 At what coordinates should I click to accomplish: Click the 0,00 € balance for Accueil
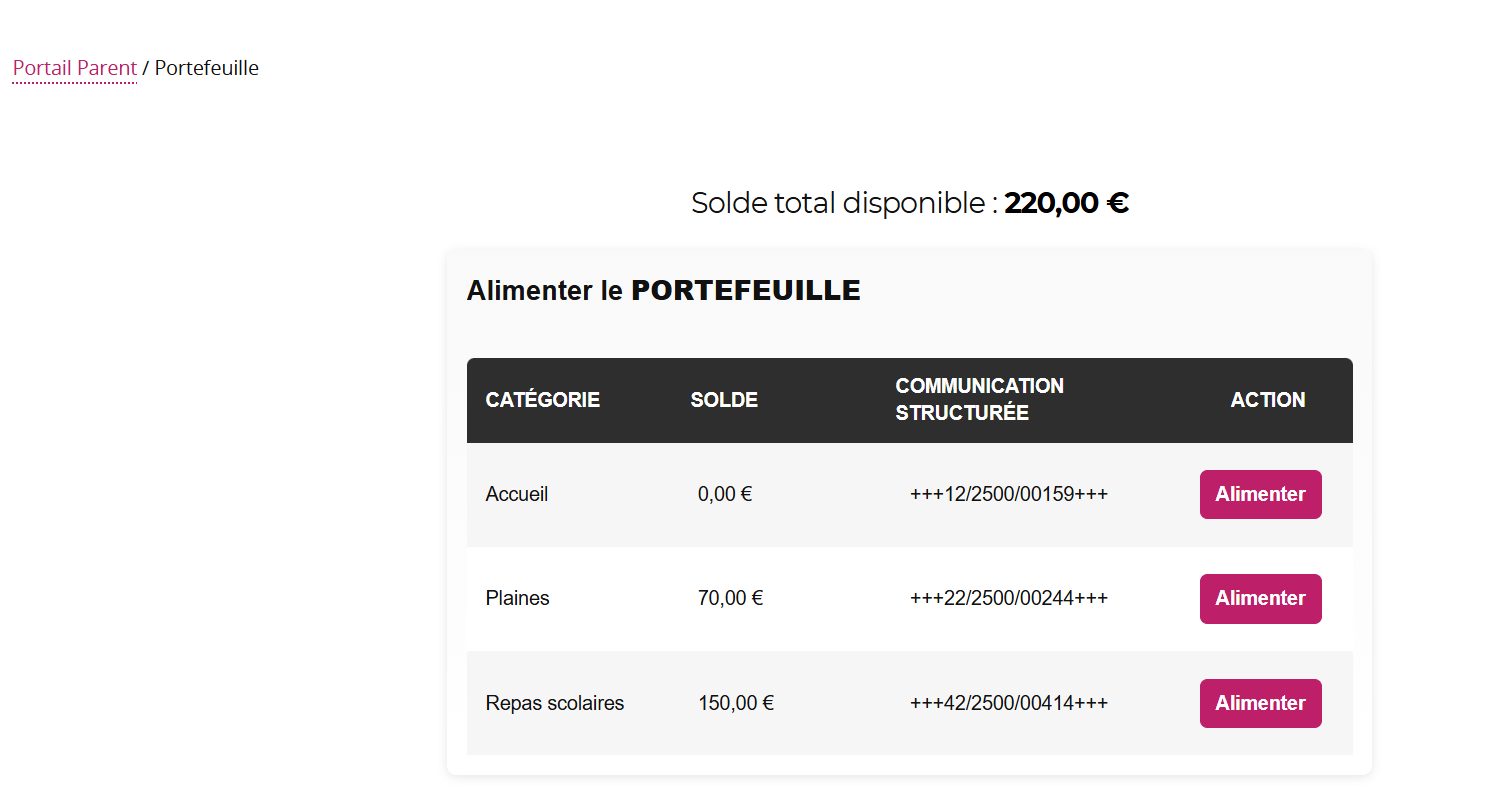click(x=724, y=494)
